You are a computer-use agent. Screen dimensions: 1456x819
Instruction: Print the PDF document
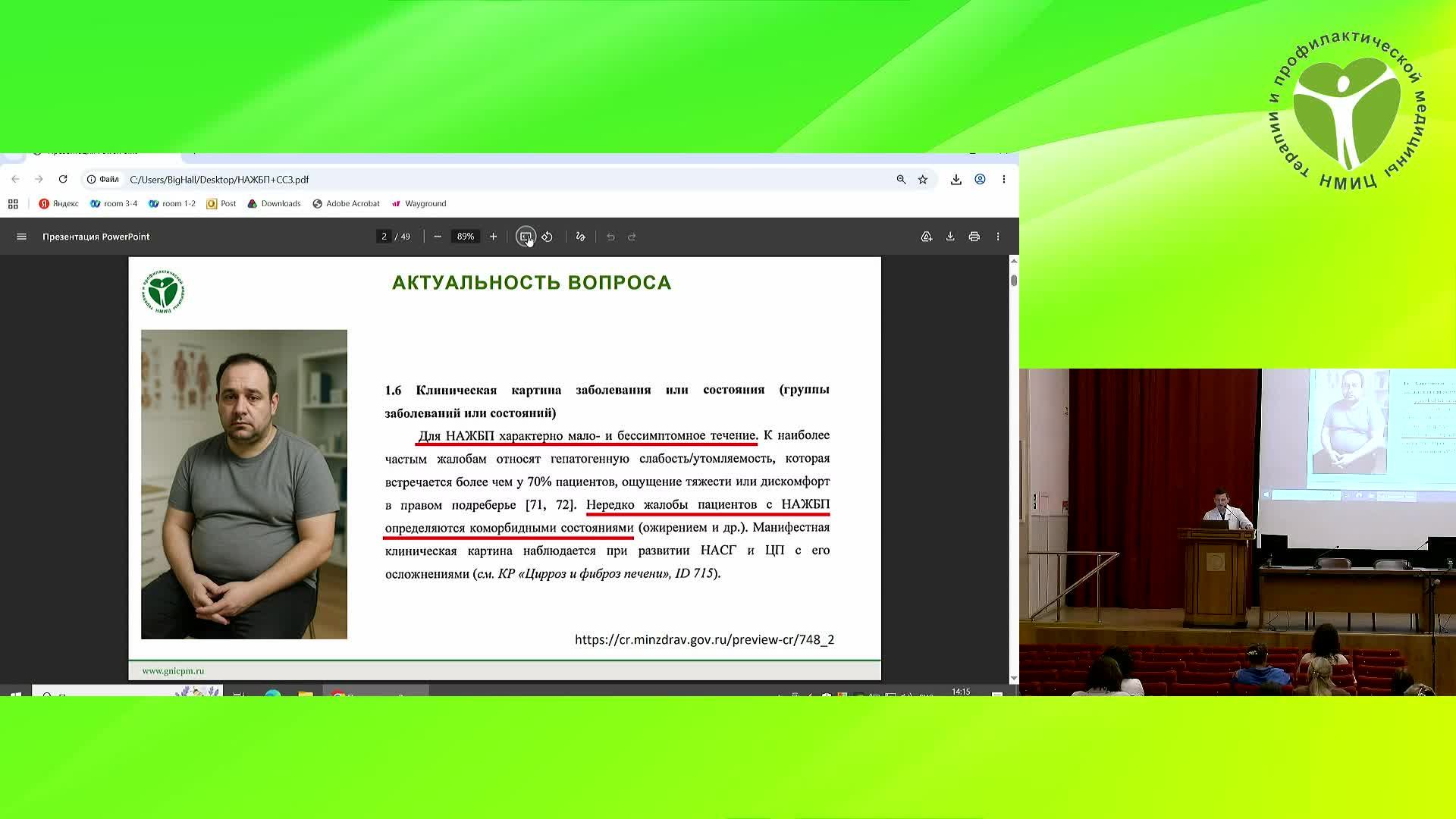pyautogui.click(x=974, y=237)
